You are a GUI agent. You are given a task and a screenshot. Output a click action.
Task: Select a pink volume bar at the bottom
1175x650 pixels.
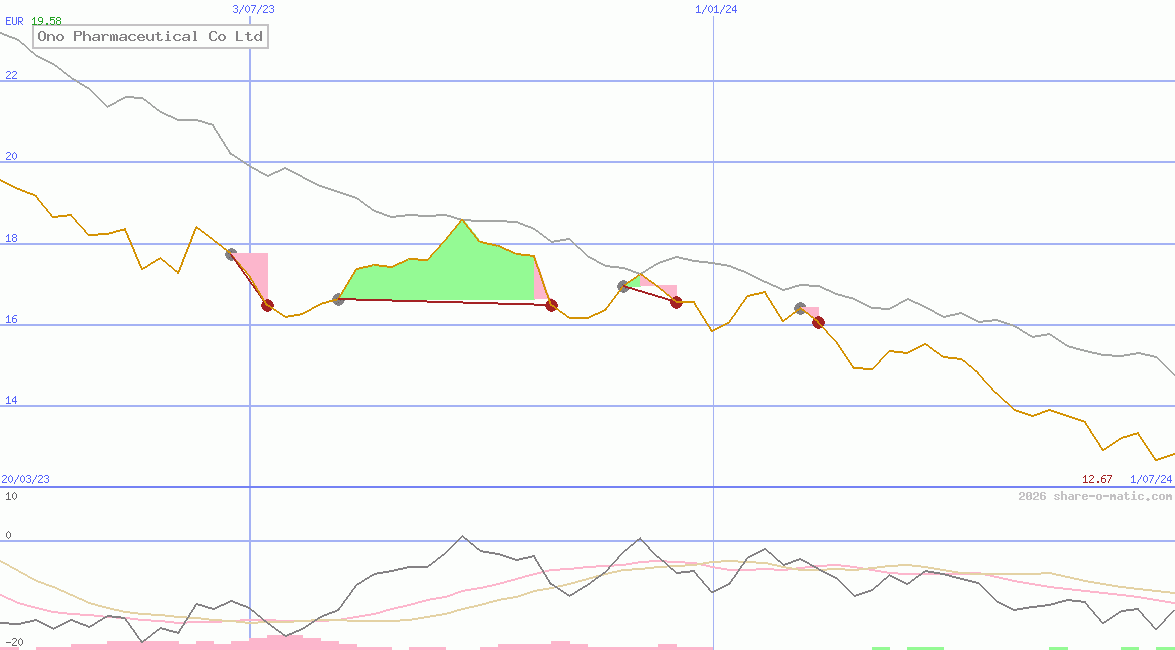click(280, 642)
